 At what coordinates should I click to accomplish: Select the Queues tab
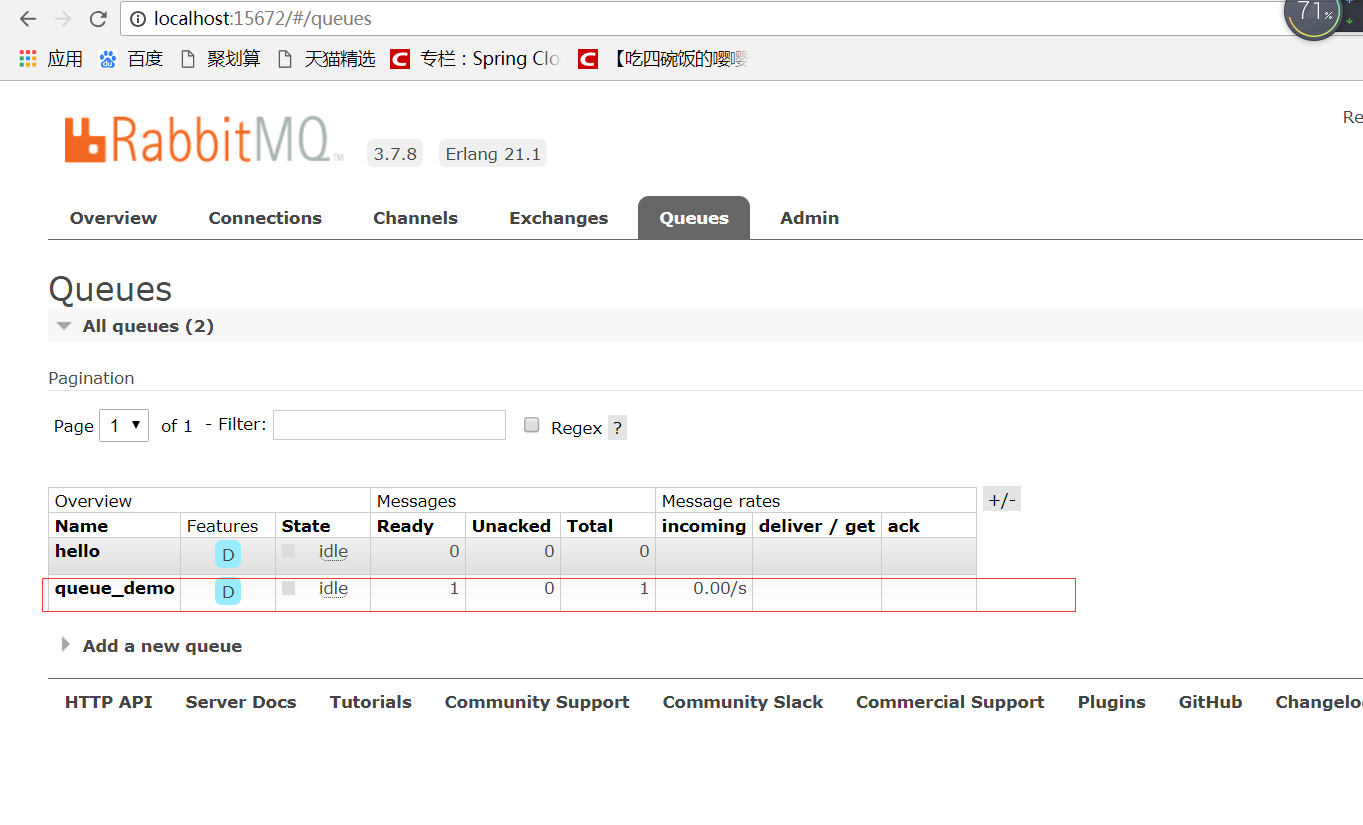tap(694, 218)
